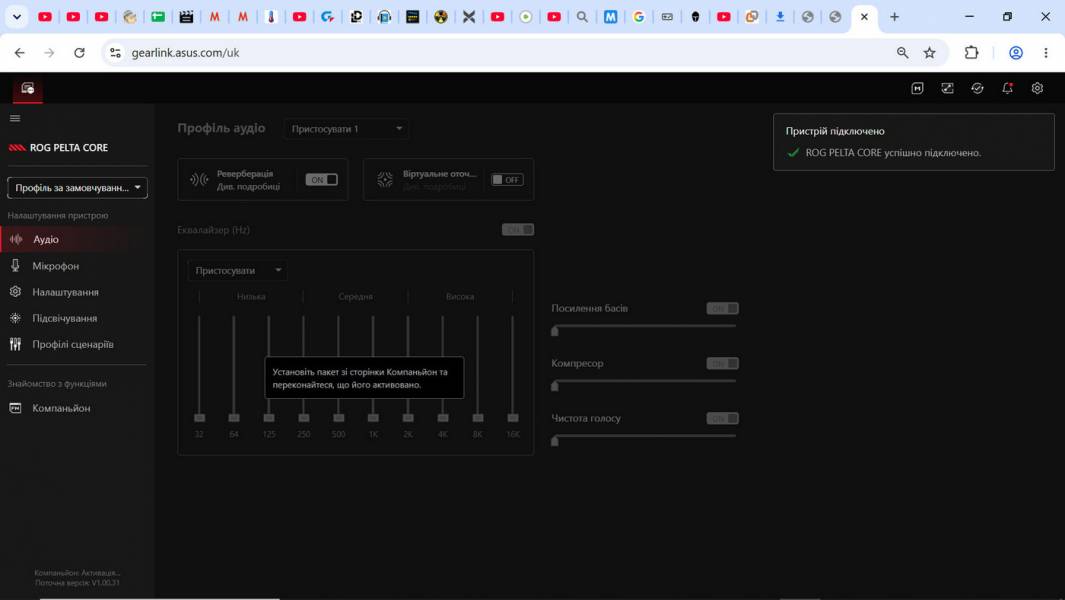Toggle the Еквалайзер (Hz) switch
The height and width of the screenshot is (600, 1065).
pyautogui.click(x=518, y=230)
